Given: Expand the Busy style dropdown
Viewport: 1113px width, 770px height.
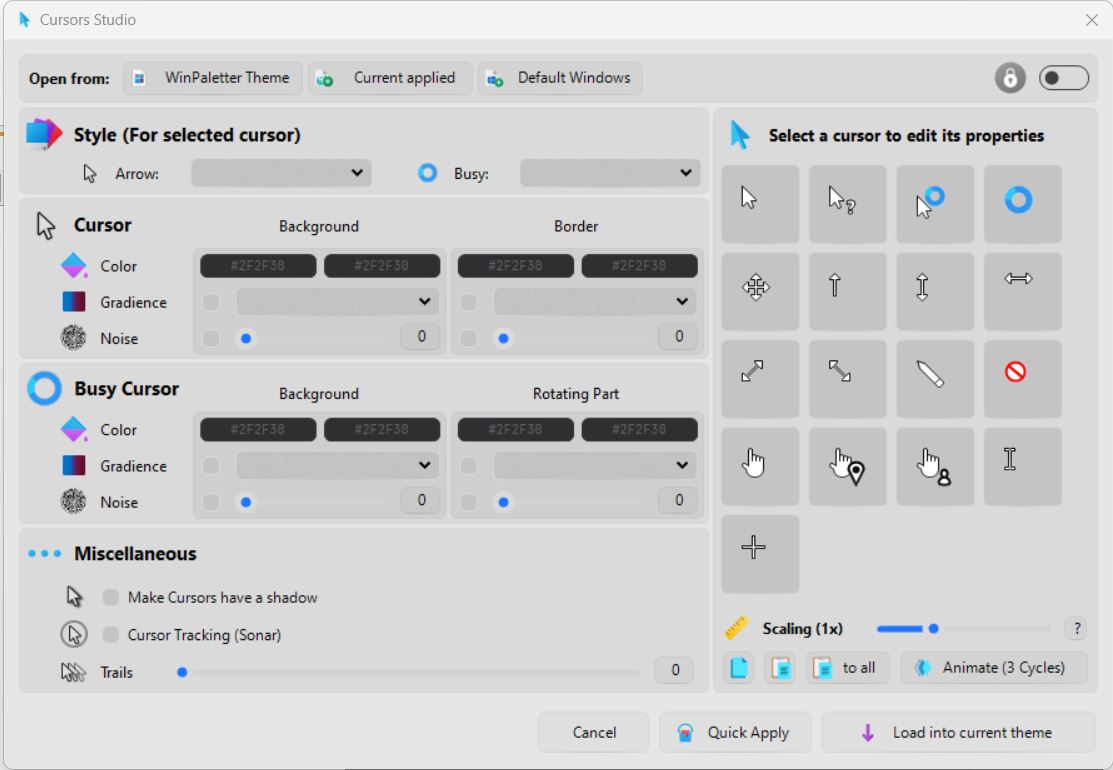Looking at the screenshot, I should coord(609,173).
